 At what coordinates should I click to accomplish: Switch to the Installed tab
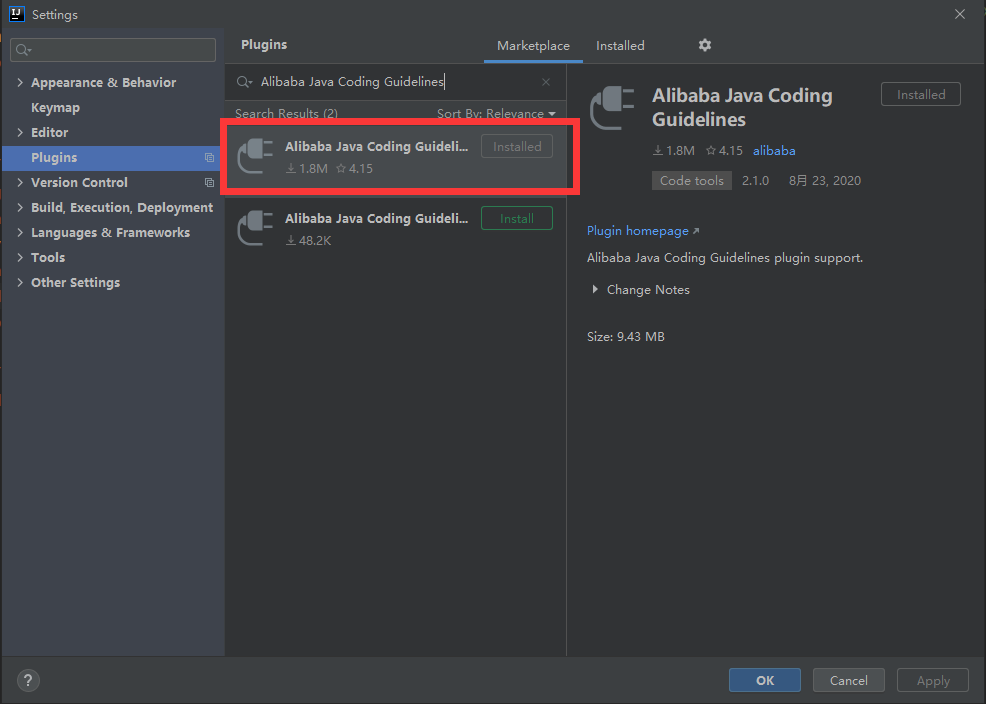pyautogui.click(x=620, y=46)
